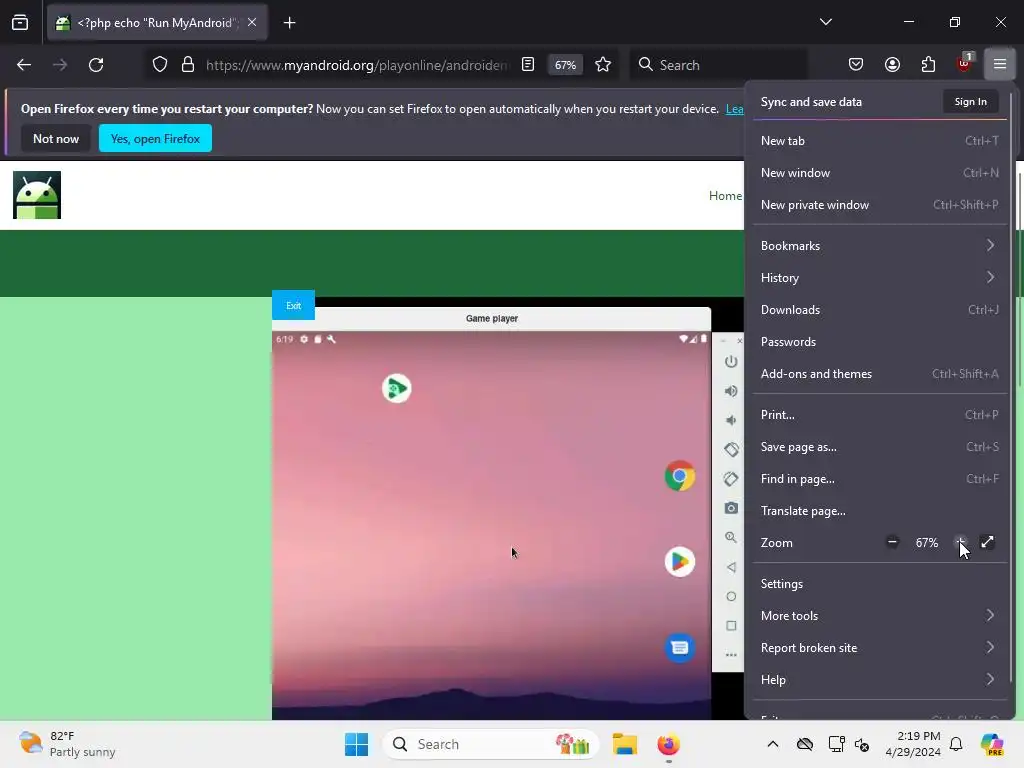Open a new tab with plus button

click(x=289, y=23)
